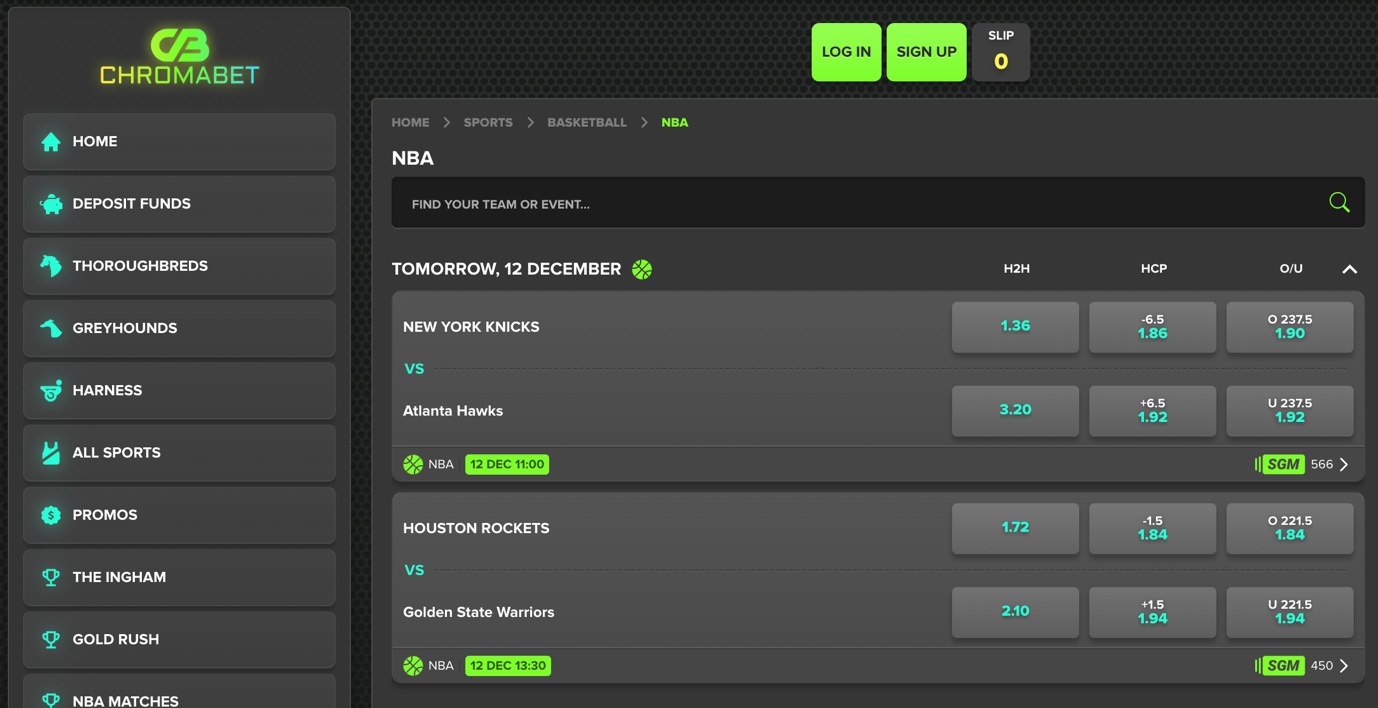Bet Atlanta Hawks head-to-head at 3.20
The width and height of the screenshot is (1378, 708).
click(x=1015, y=411)
